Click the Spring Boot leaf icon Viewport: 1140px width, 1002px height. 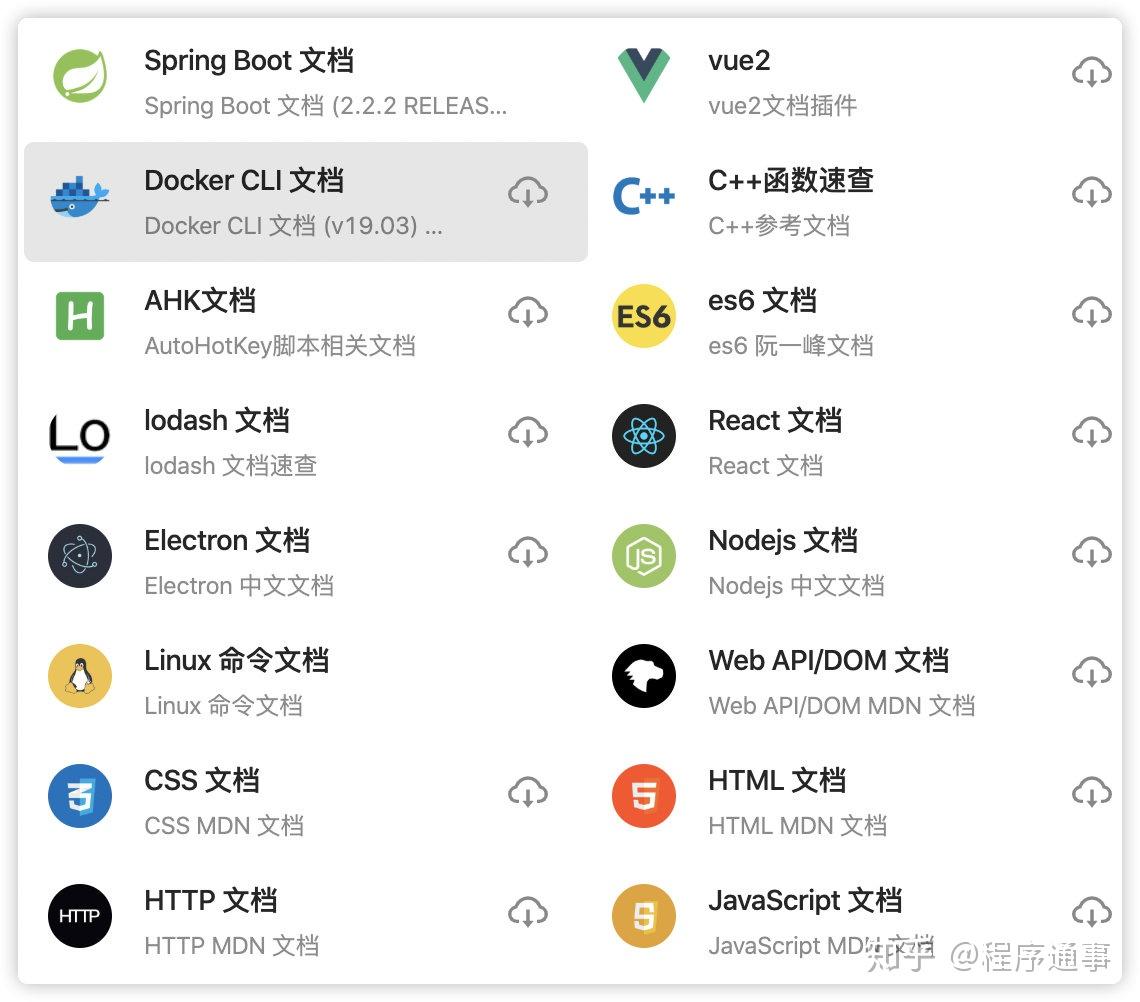pos(80,75)
